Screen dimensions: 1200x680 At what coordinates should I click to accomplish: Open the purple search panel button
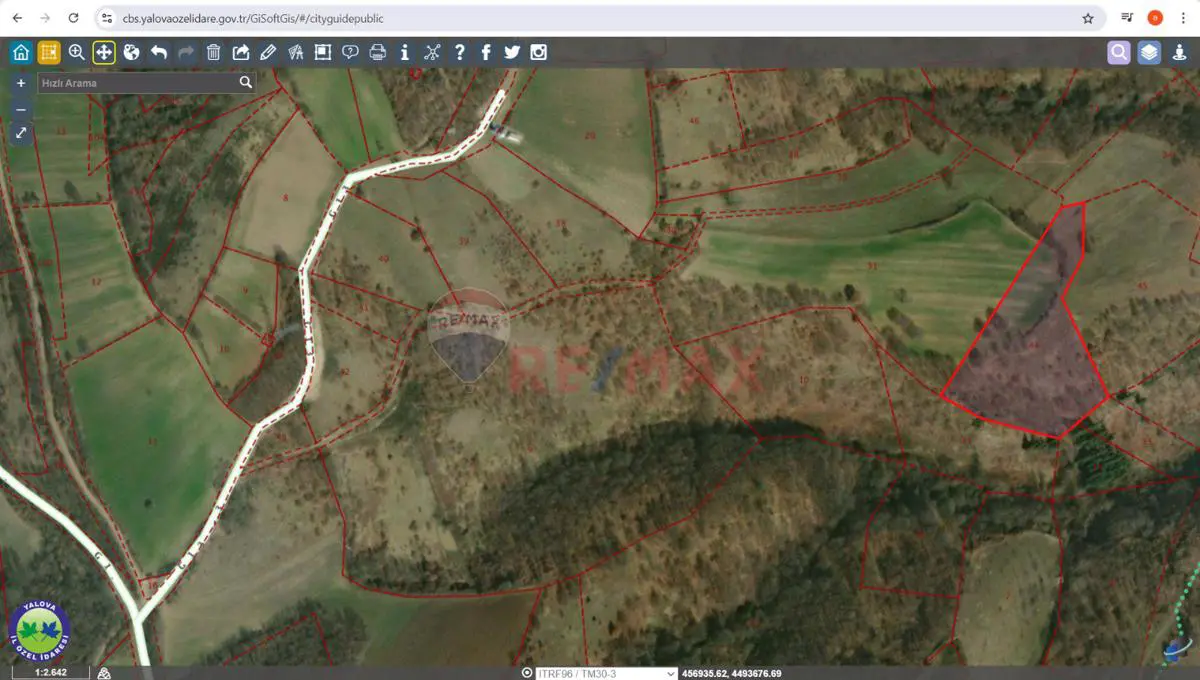point(1119,52)
